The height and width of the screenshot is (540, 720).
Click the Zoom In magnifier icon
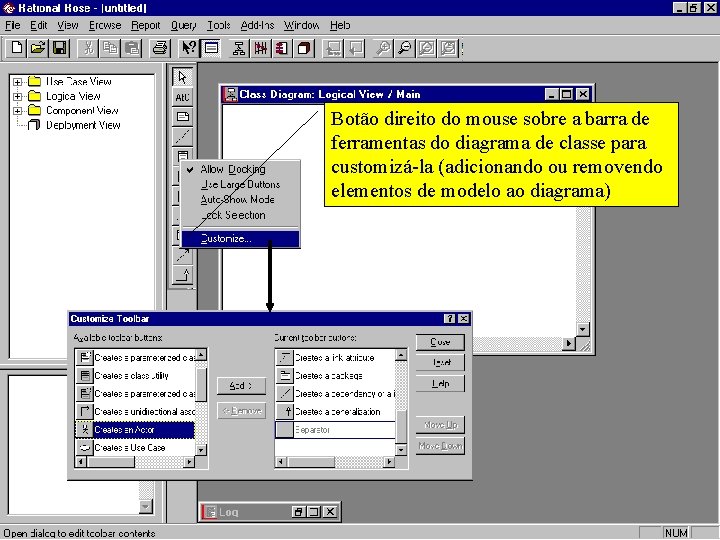click(383, 48)
